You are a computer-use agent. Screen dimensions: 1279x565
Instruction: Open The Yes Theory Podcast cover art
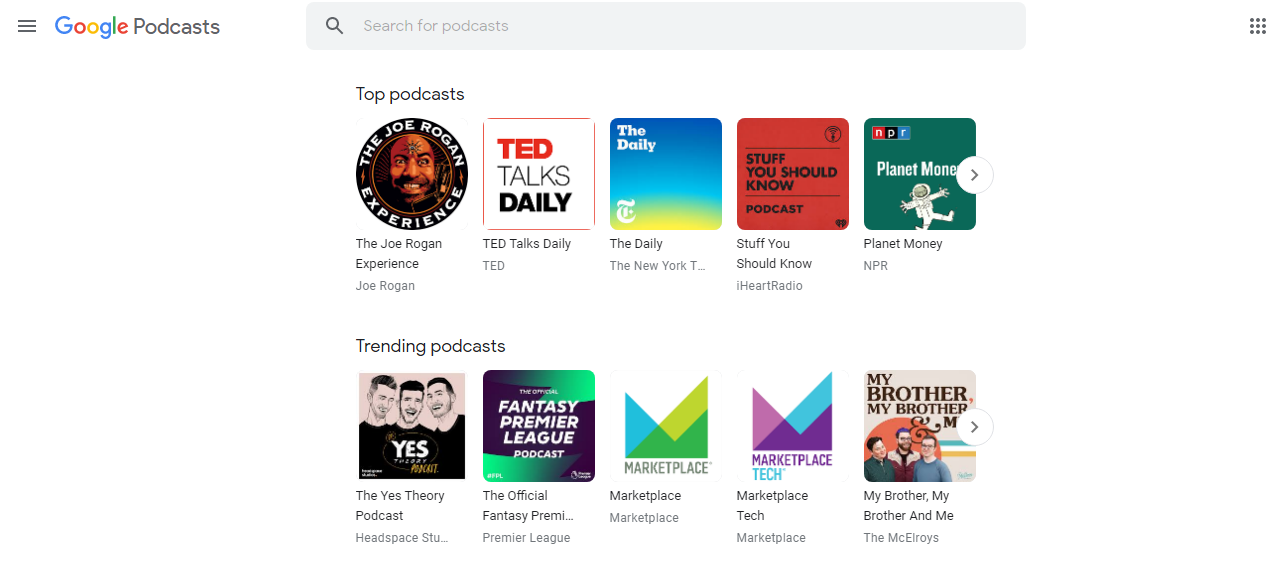(x=412, y=426)
